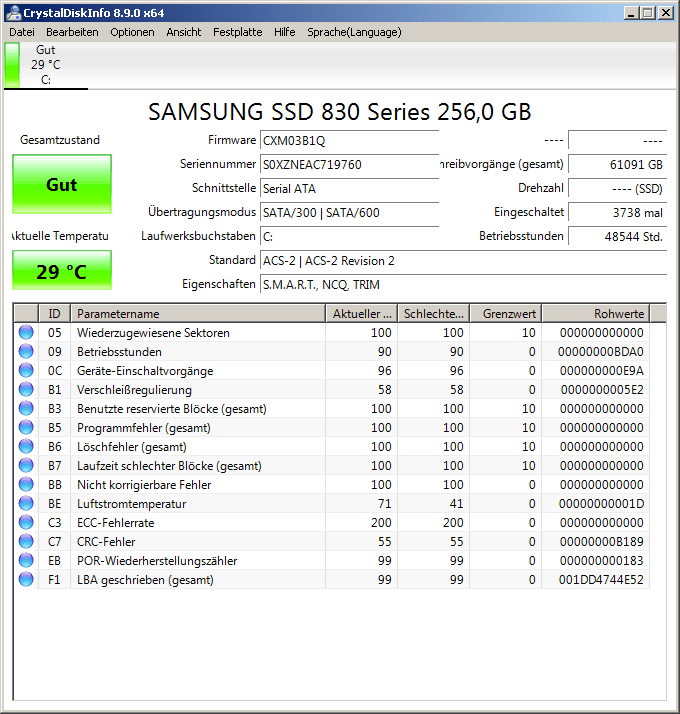Open the Optionen menu
This screenshot has width=680, height=714.
click(132, 32)
